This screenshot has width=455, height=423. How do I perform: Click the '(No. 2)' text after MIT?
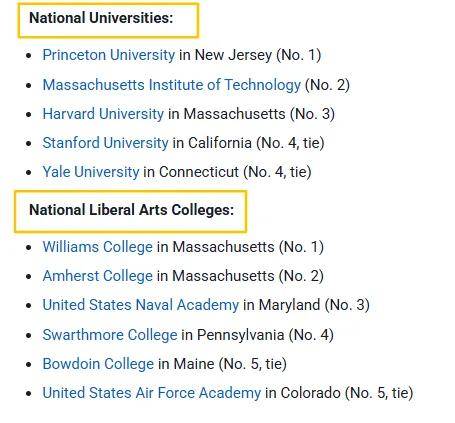tap(327, 85)
